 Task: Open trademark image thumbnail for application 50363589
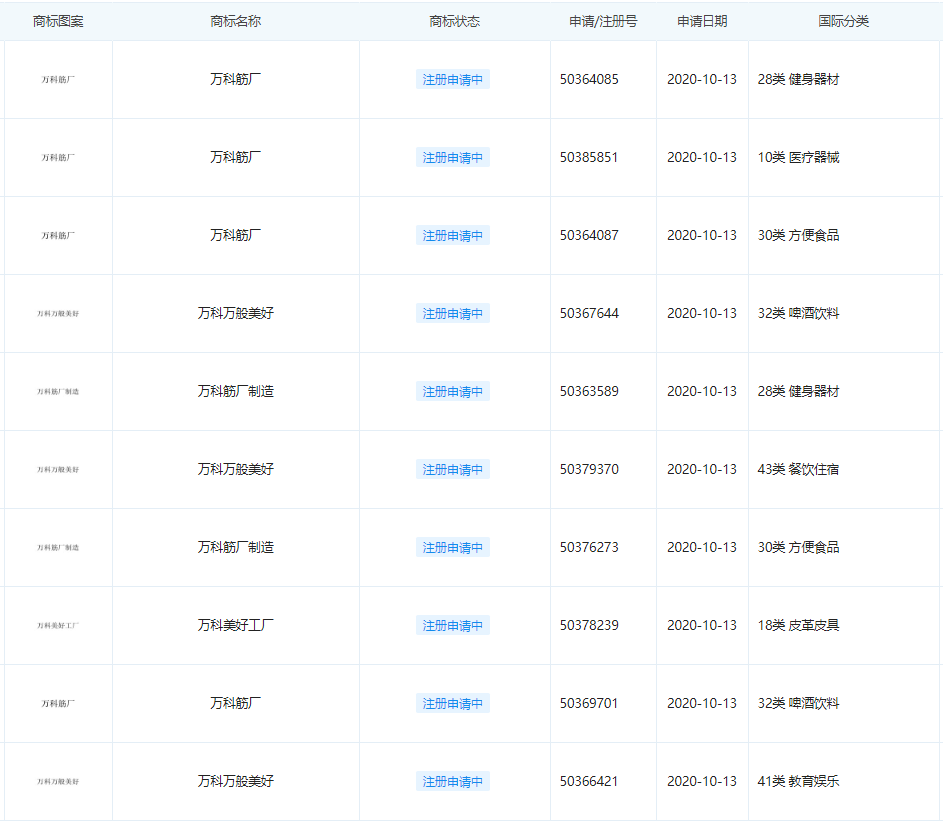pyautogui.click(x=58, y=391)
